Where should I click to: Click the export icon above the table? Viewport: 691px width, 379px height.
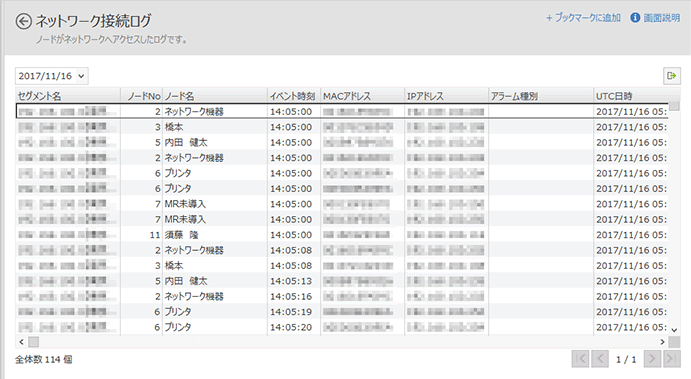[x=672, y=76]
